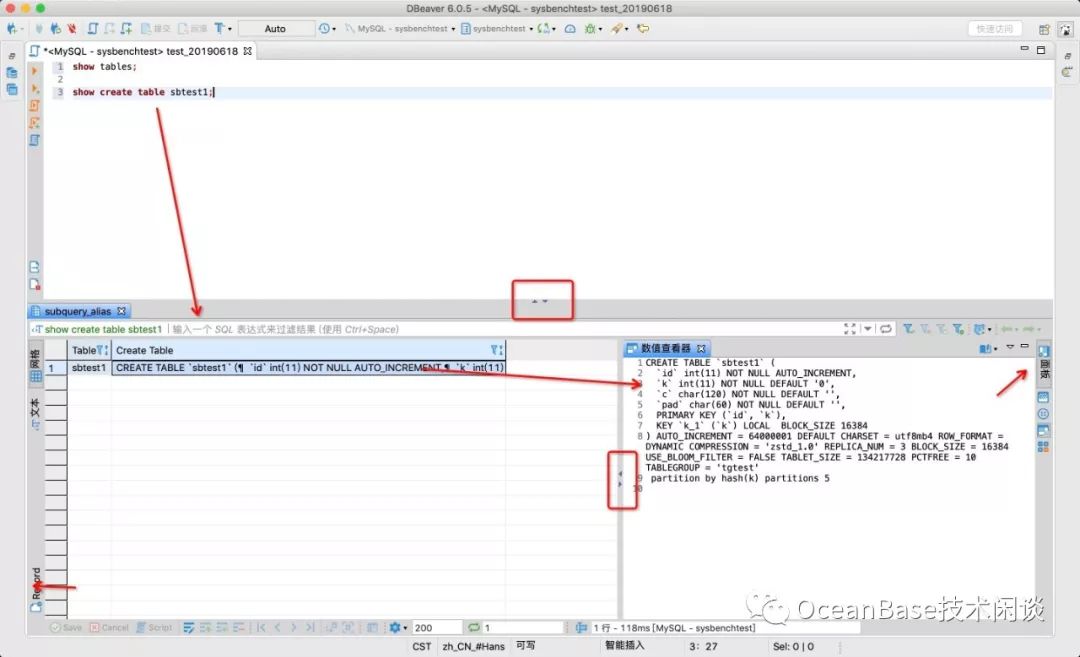Screen dimensions: 1080x657
Task: Click the Cancel button in results bar
Action: coord(110,627)
